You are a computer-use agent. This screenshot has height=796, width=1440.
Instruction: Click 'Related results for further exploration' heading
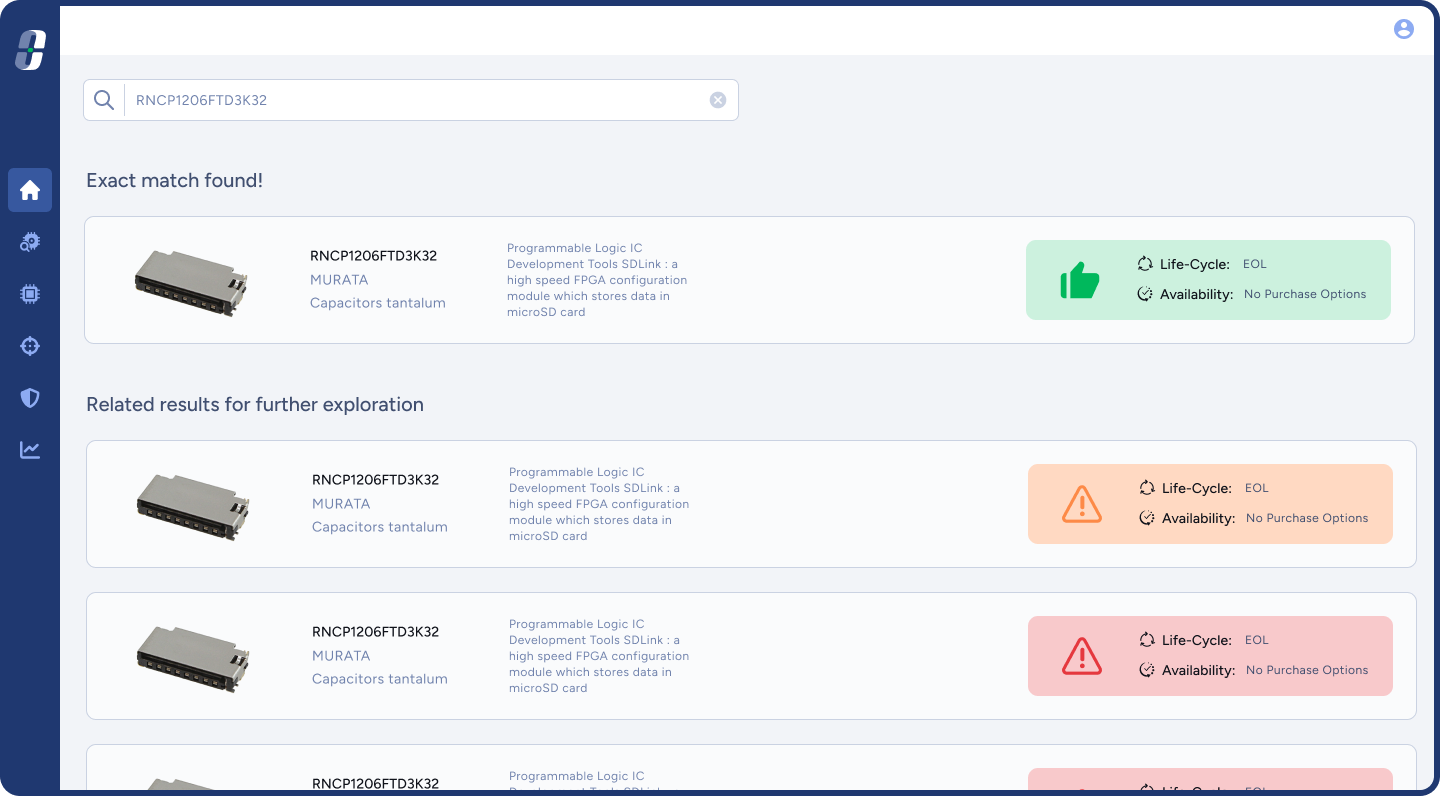click(255, 405)
